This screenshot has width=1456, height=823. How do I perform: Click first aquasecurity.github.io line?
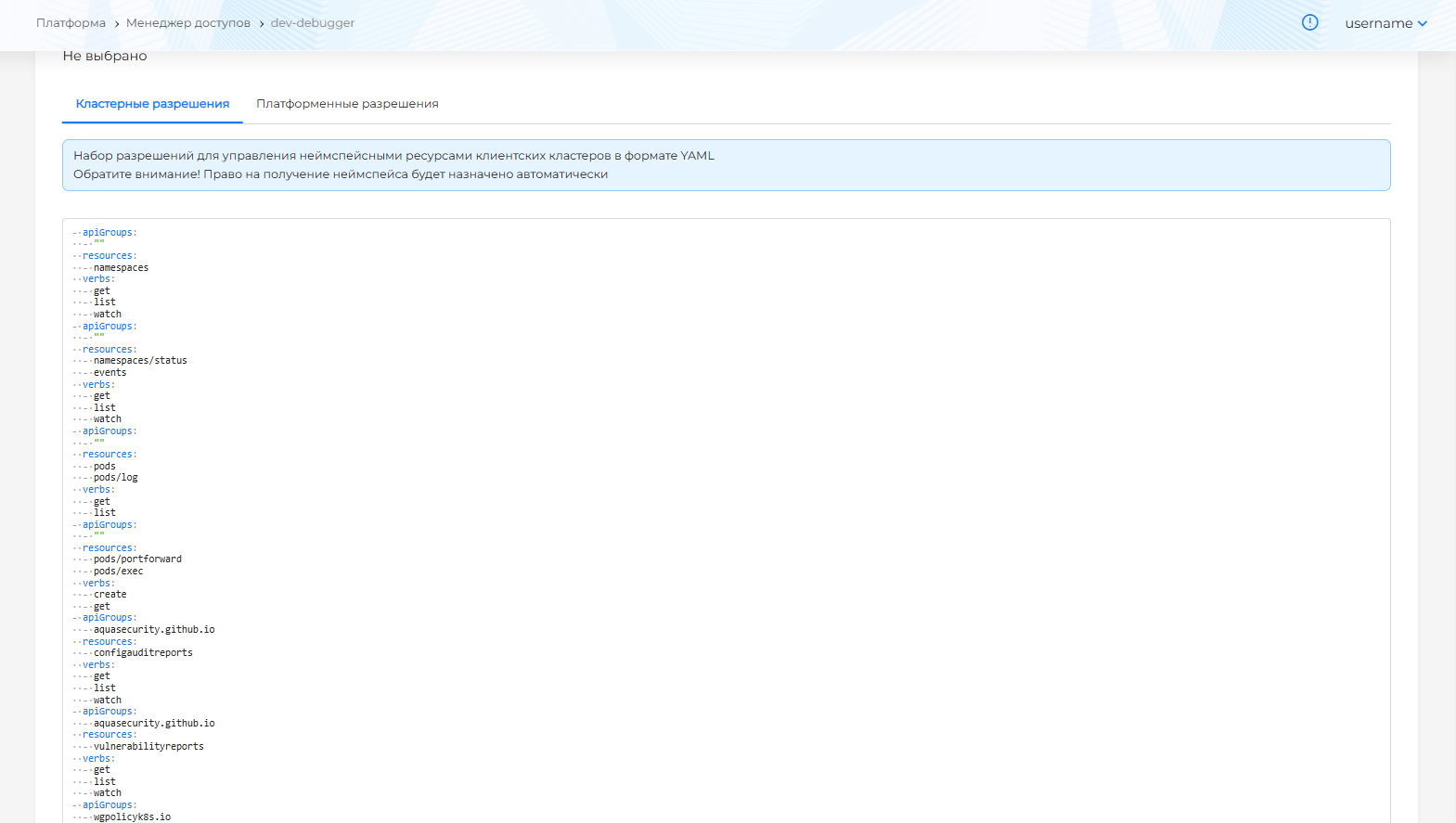154,630
